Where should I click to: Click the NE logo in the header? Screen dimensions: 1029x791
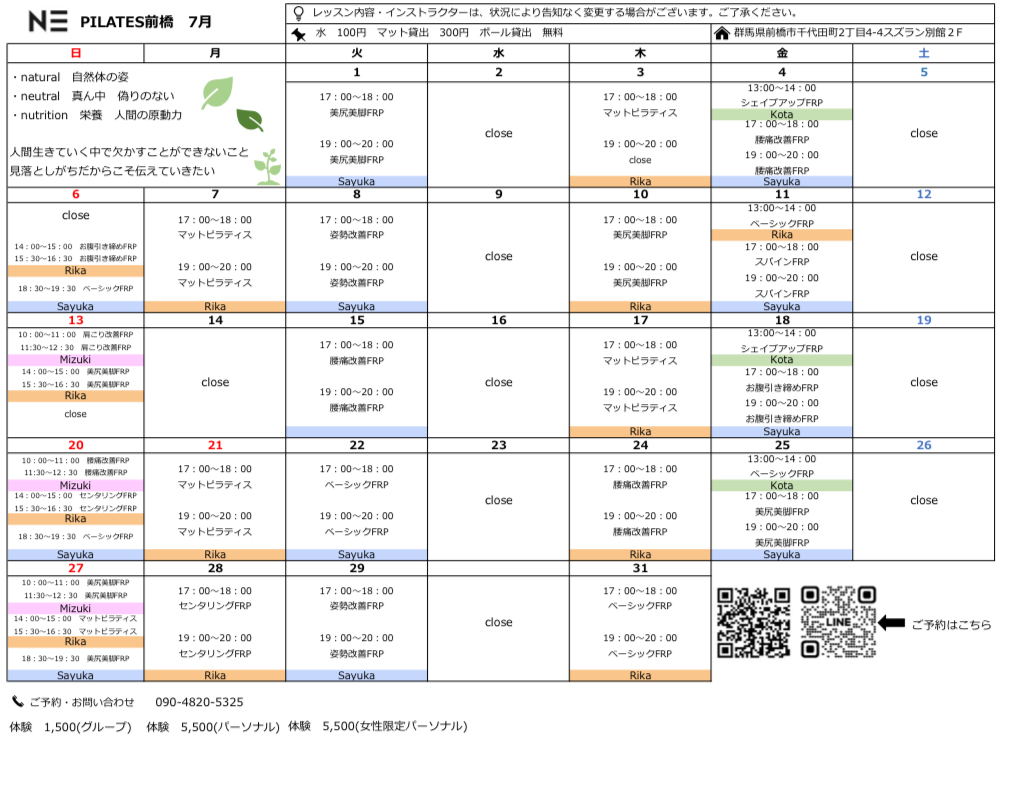48,21
